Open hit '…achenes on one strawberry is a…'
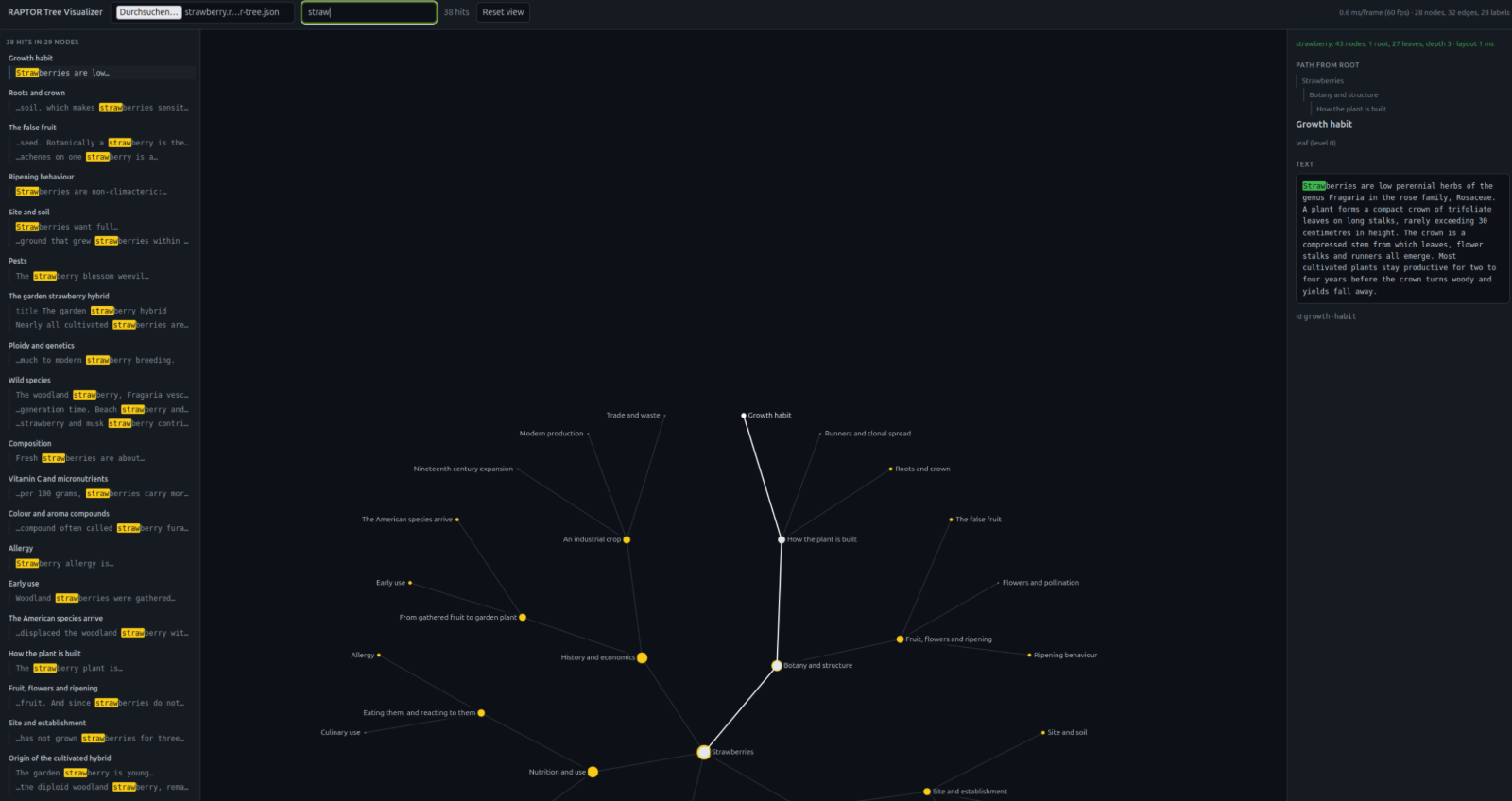This screenshot has height=801, width=1512. coord(103,157)
